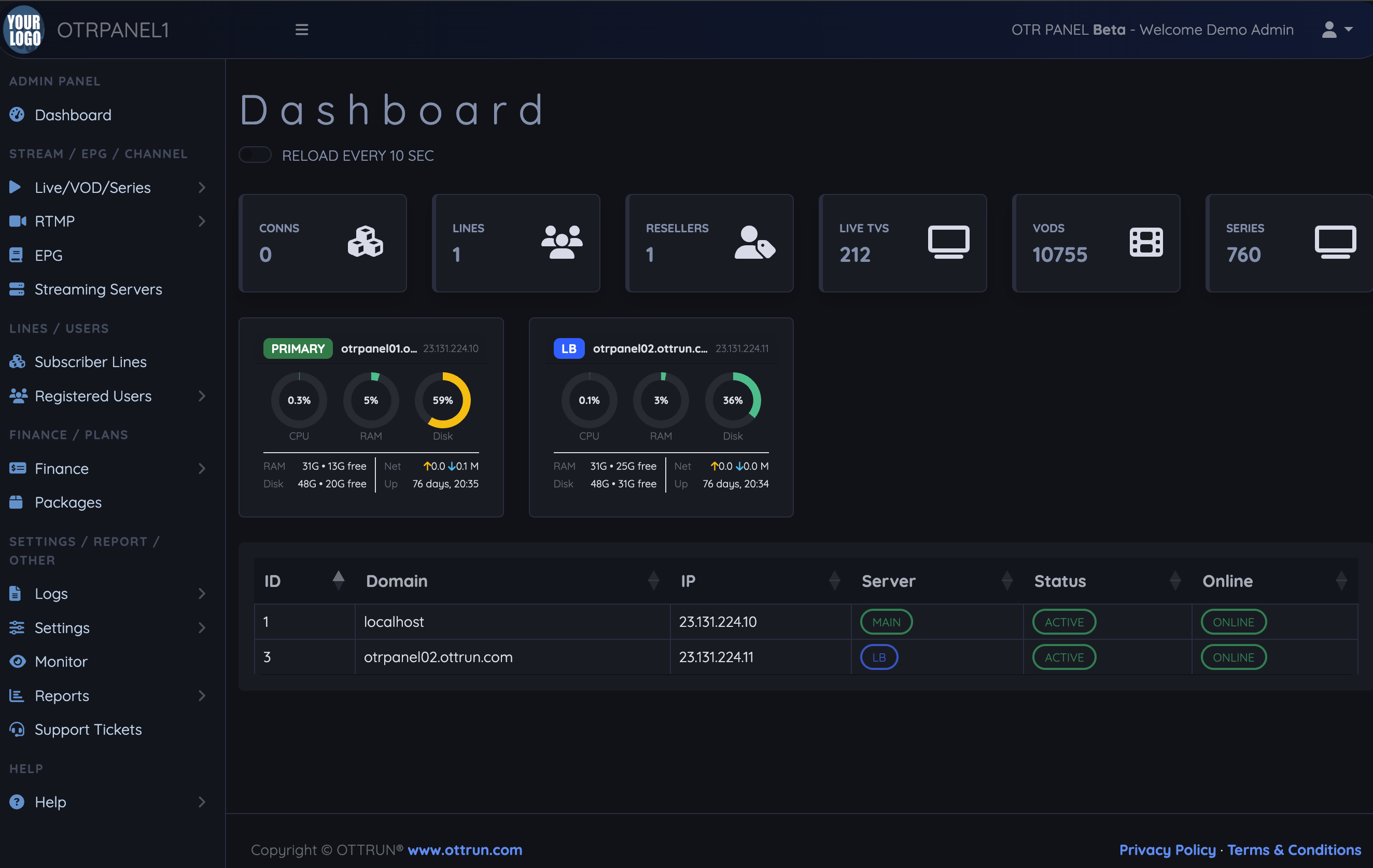Click the LINES users card icon
The height and width of the screenshot is (868, 1373).
[x=562, y=242]
